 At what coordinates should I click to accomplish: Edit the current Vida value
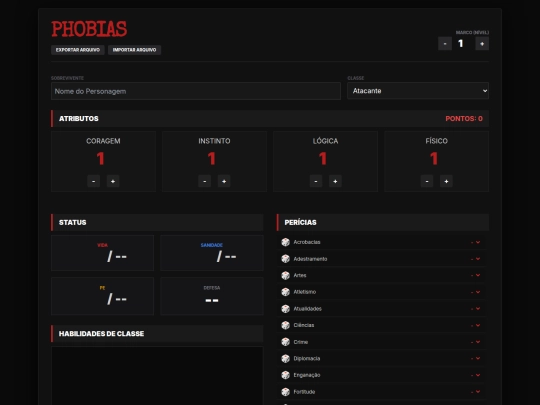[x=92, y=256]
